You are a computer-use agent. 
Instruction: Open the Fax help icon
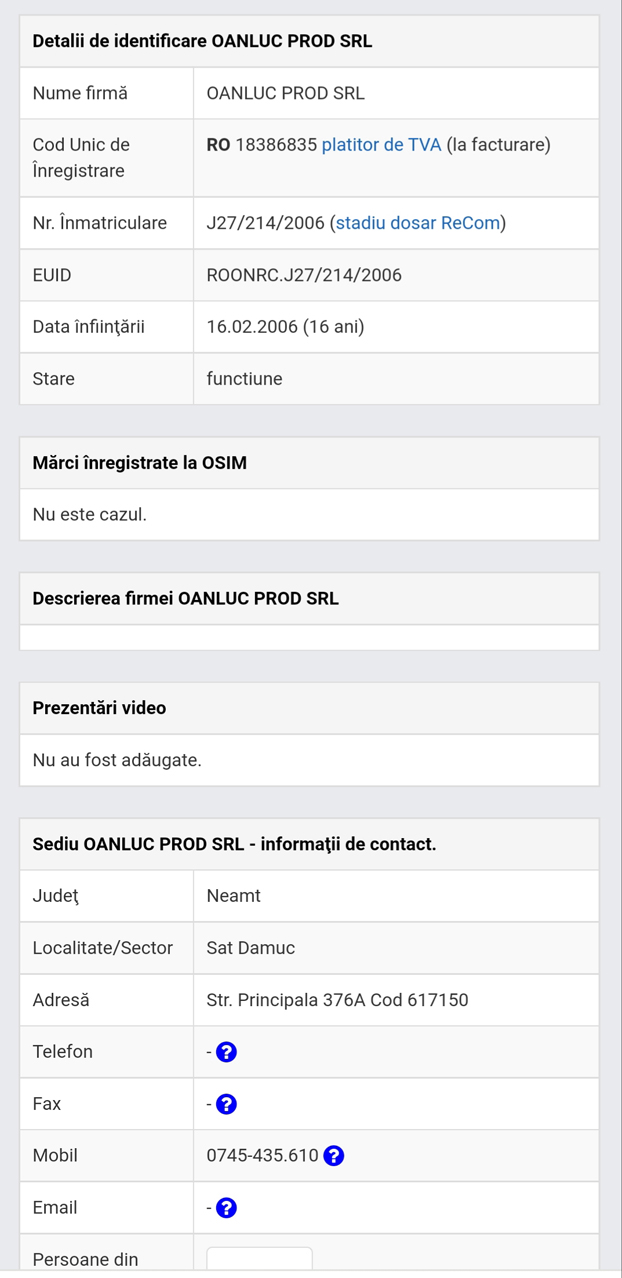click(226, 1104)
